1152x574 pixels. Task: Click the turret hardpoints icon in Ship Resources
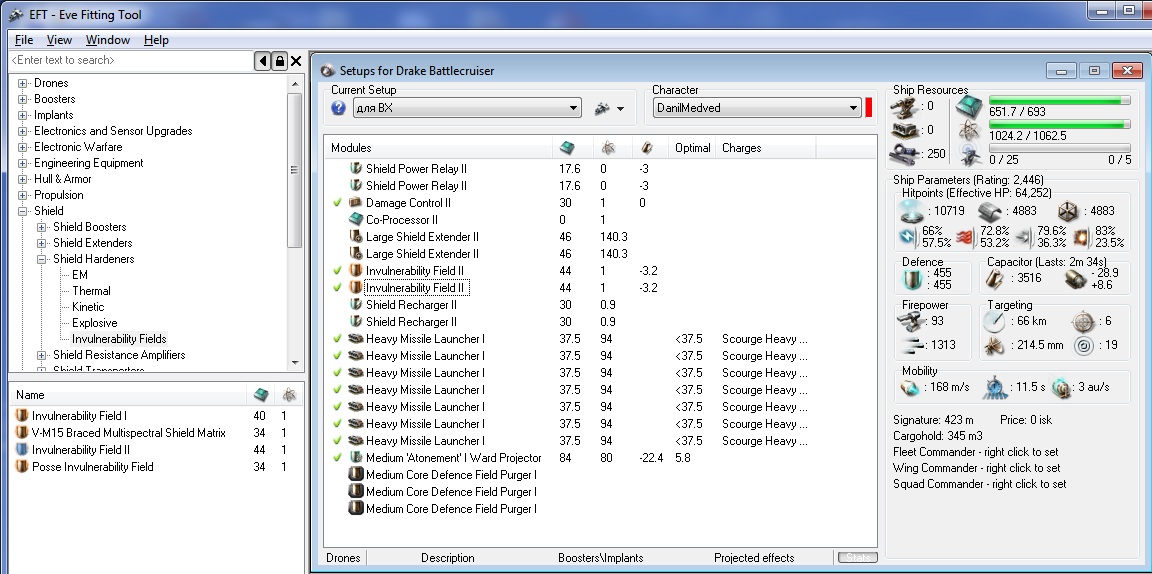click(x=904, y=107)
